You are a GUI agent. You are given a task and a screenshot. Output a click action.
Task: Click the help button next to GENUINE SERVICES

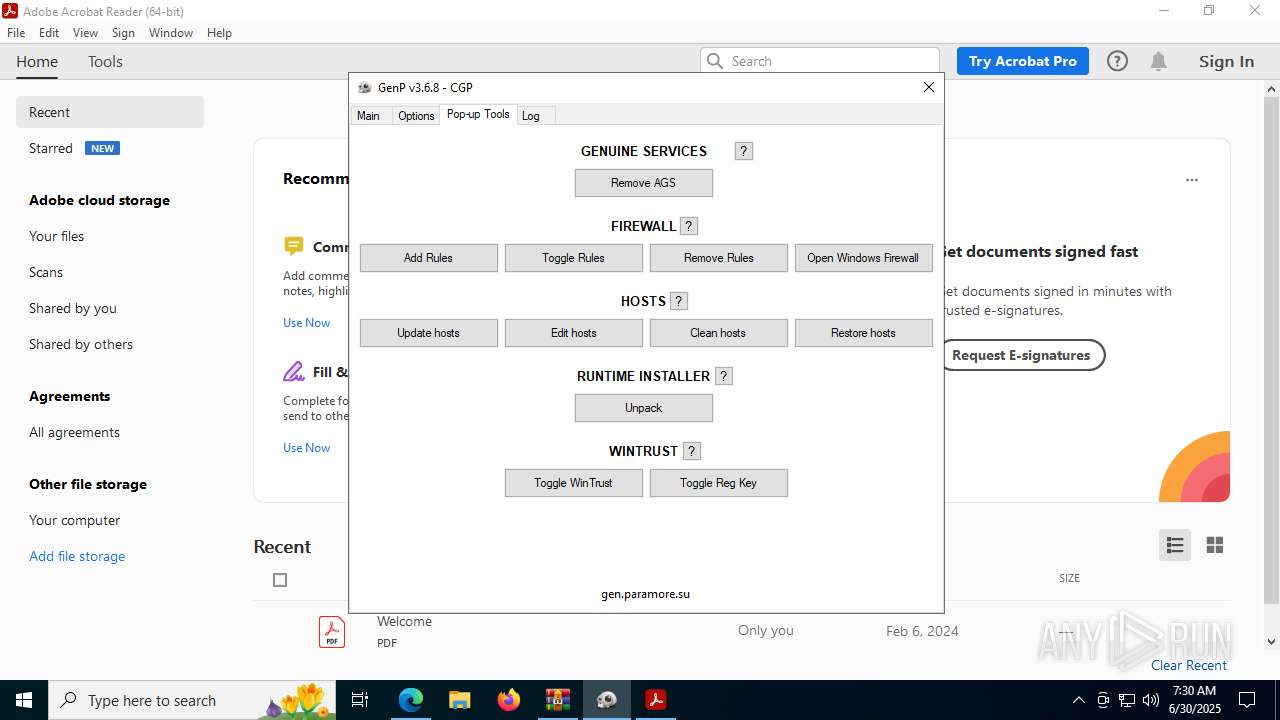pos(743,151)
